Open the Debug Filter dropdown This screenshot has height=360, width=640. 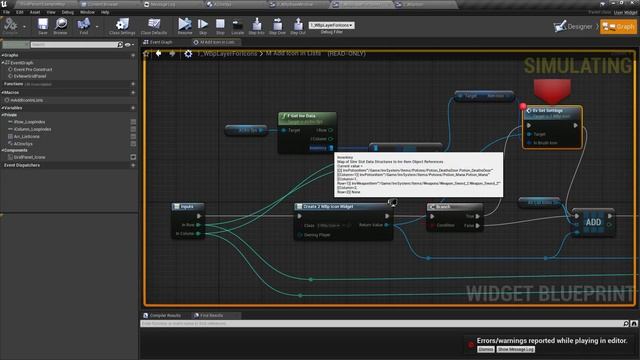(331, 25)
